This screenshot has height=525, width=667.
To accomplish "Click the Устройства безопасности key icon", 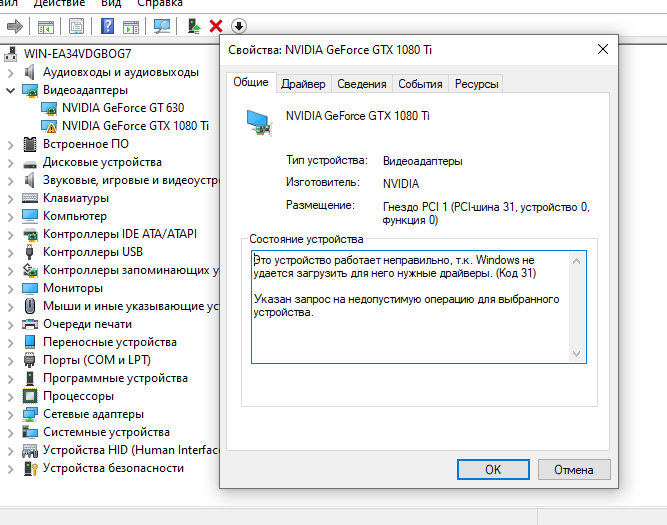I will coord(31,468).
